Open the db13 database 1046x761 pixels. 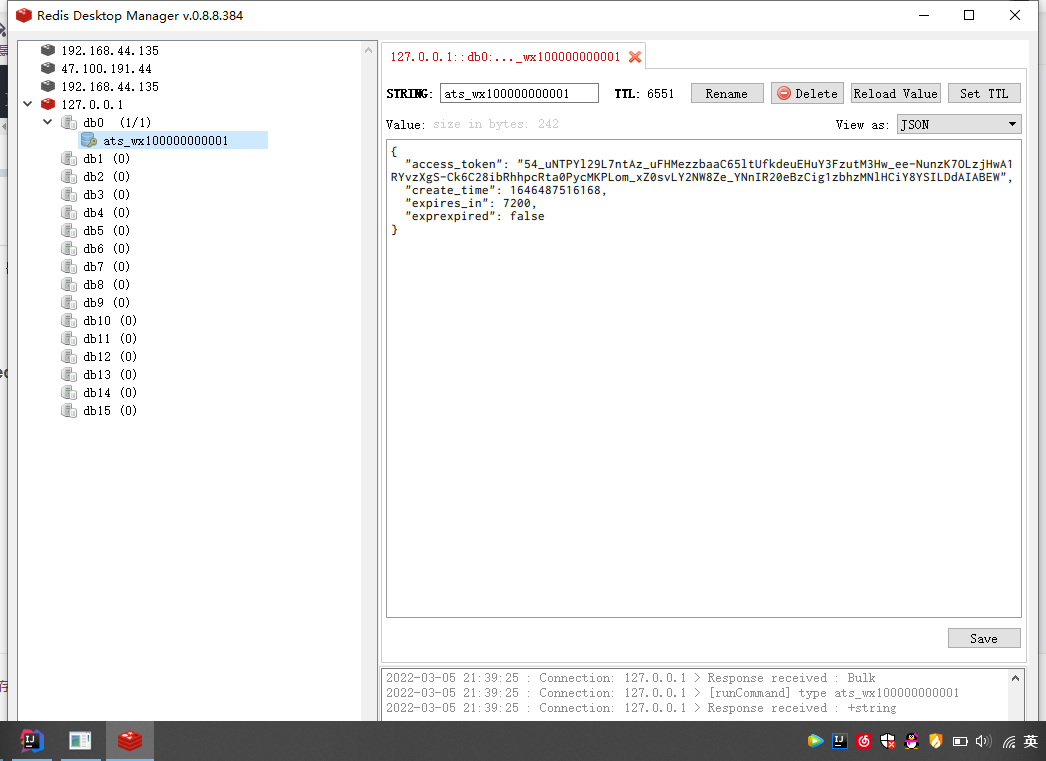[x=110, y=374]
